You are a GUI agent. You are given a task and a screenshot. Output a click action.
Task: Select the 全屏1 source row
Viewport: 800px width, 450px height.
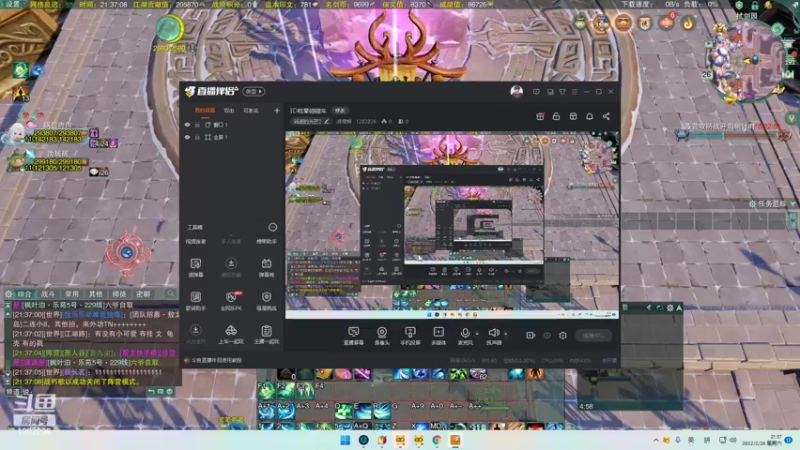pos(232,137)
